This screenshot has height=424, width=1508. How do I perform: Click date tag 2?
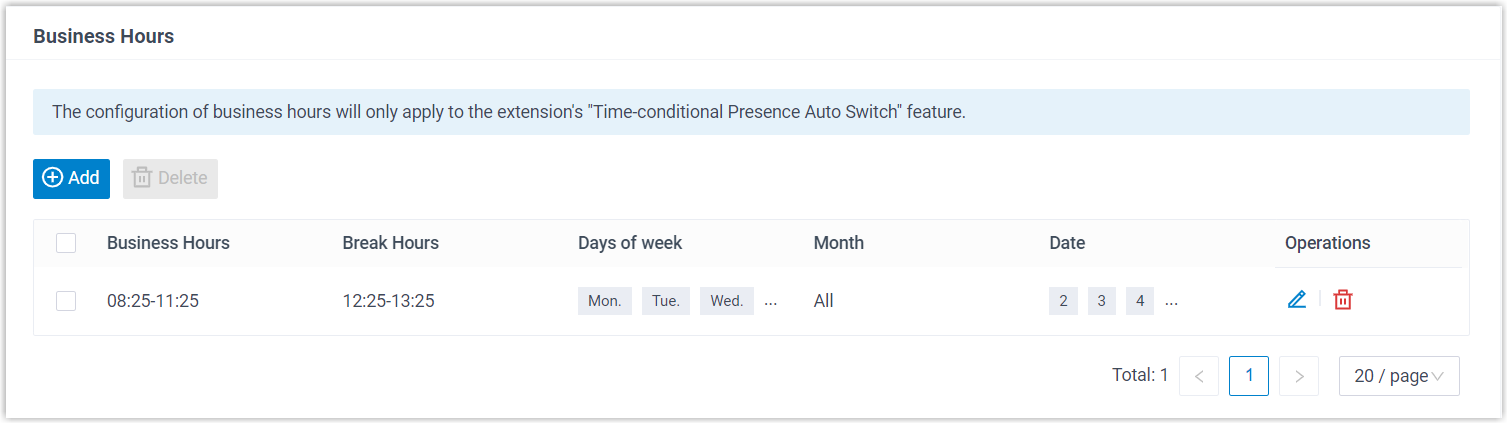click(1063, 301)
